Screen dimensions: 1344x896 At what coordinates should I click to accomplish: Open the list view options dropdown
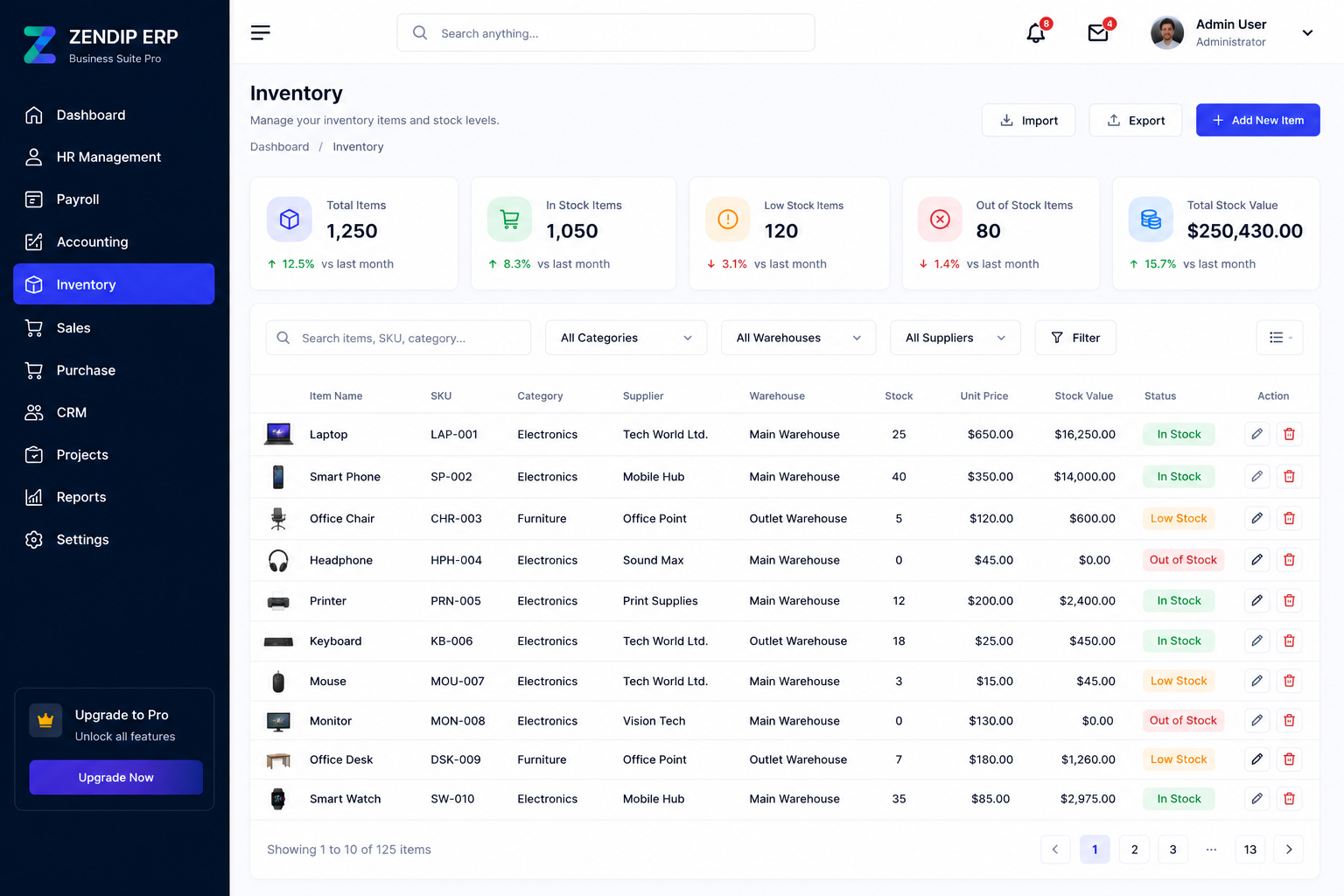point(1279,338)
